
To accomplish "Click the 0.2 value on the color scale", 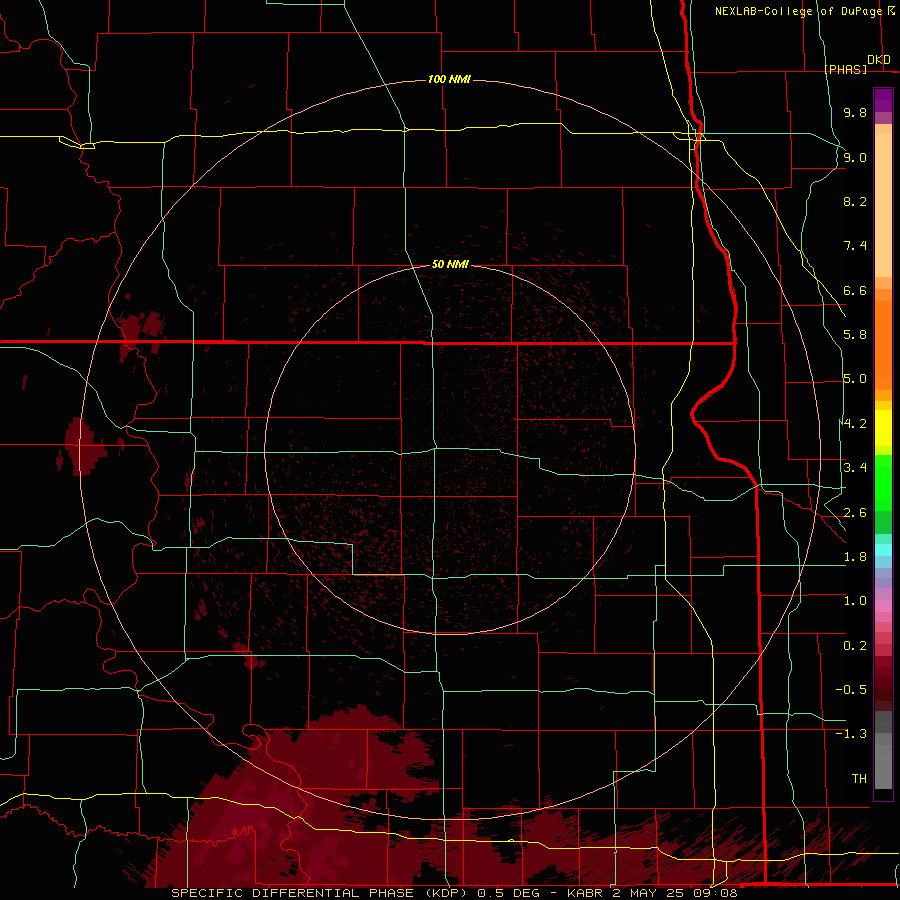I will point(855,646).
